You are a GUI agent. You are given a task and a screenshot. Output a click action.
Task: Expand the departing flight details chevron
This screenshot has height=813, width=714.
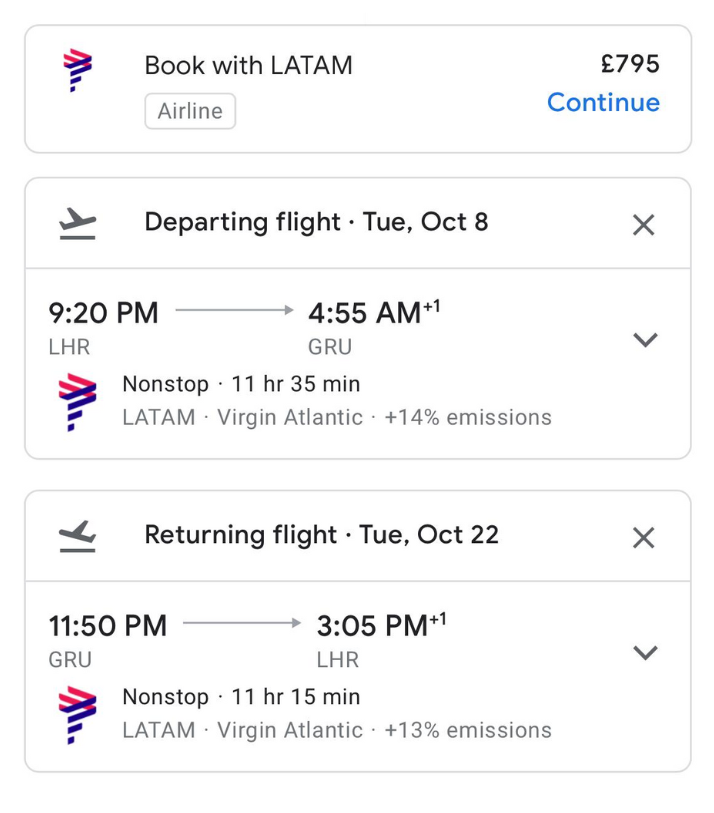646,340
